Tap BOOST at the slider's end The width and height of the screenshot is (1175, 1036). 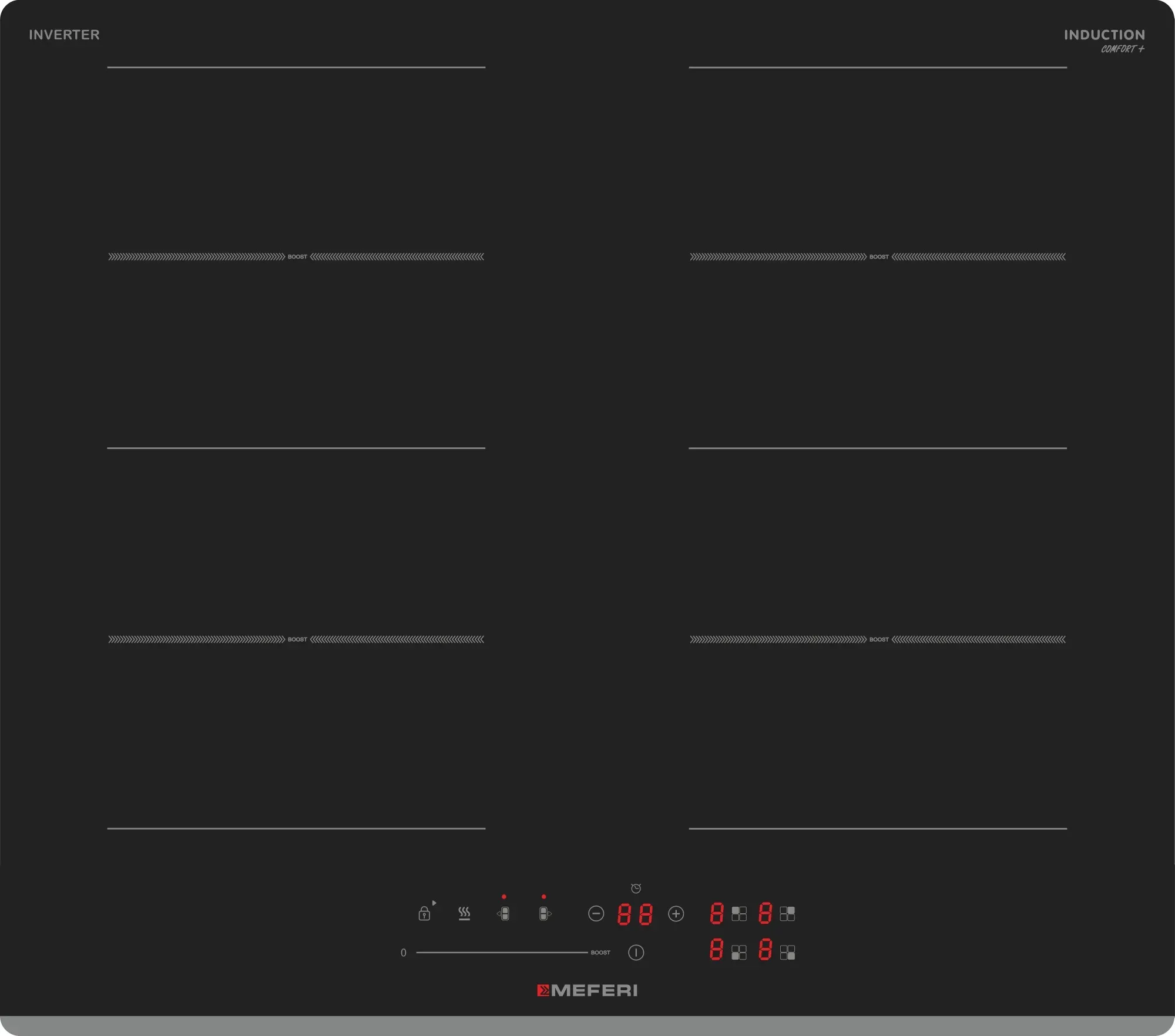600,952
